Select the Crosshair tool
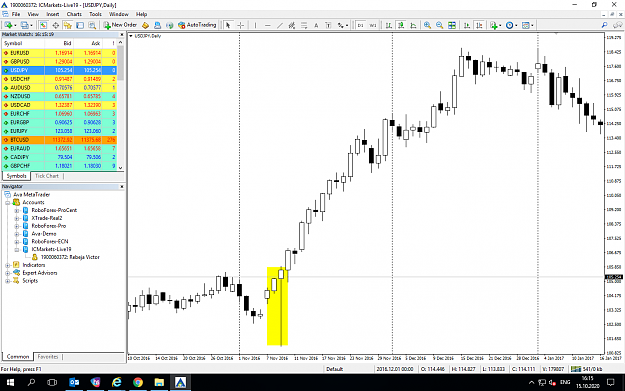 click(241, 25)
